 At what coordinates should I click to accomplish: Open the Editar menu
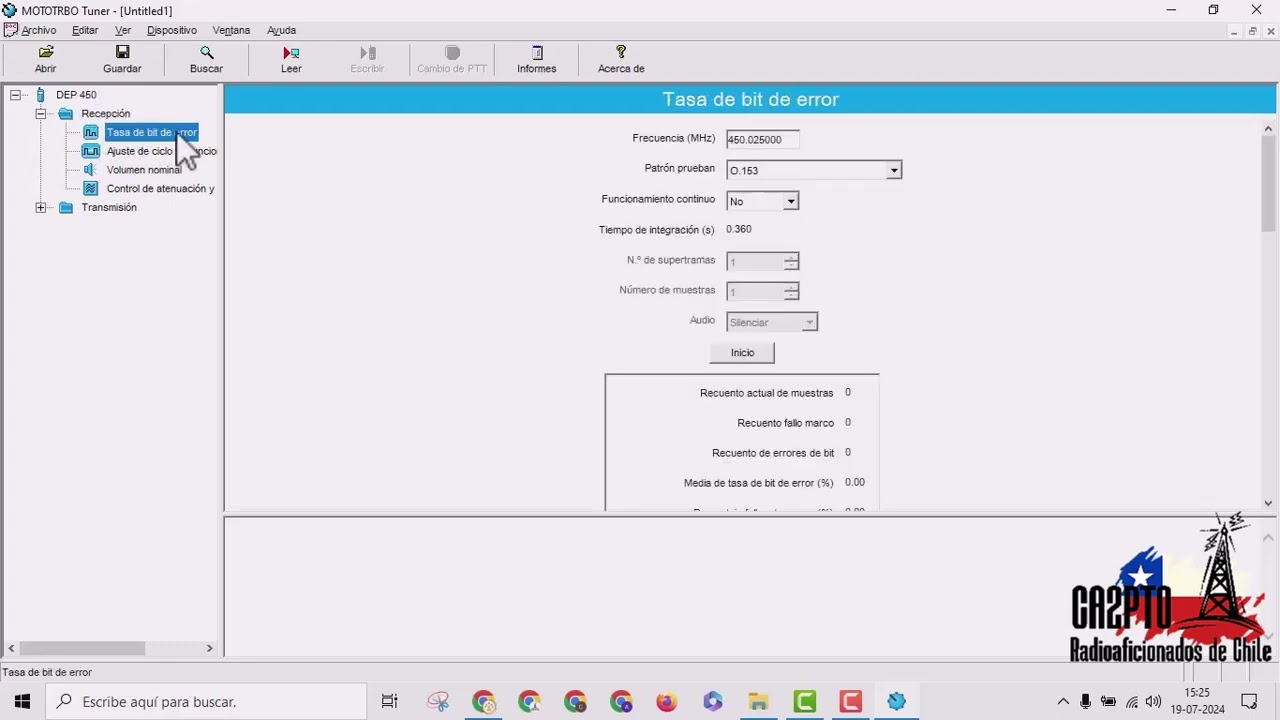point(85,31)
